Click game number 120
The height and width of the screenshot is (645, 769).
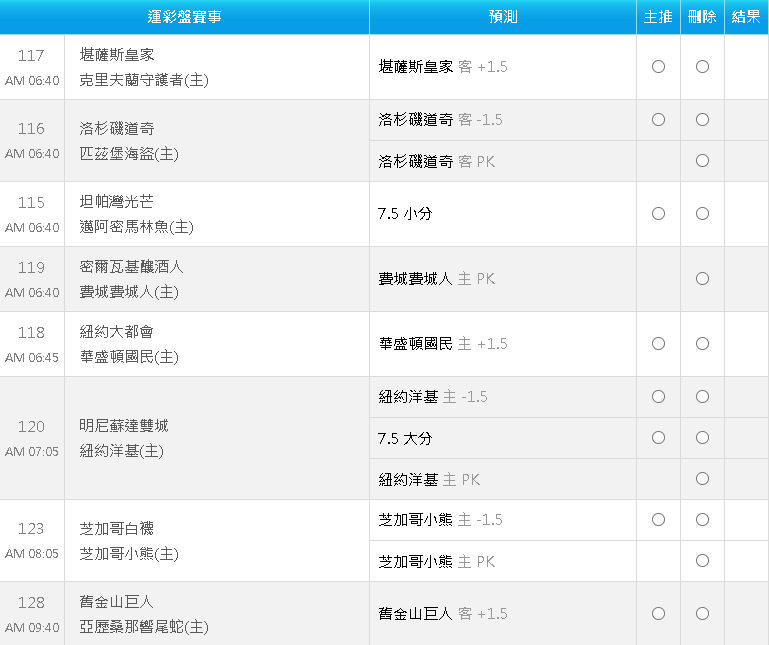pos(31,427)
